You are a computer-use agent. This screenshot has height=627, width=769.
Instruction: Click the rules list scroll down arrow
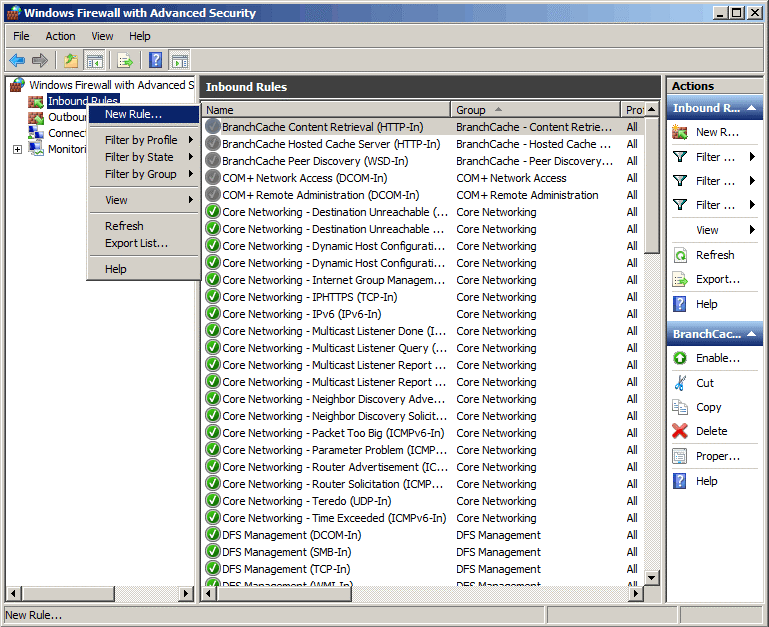(651, 578)
